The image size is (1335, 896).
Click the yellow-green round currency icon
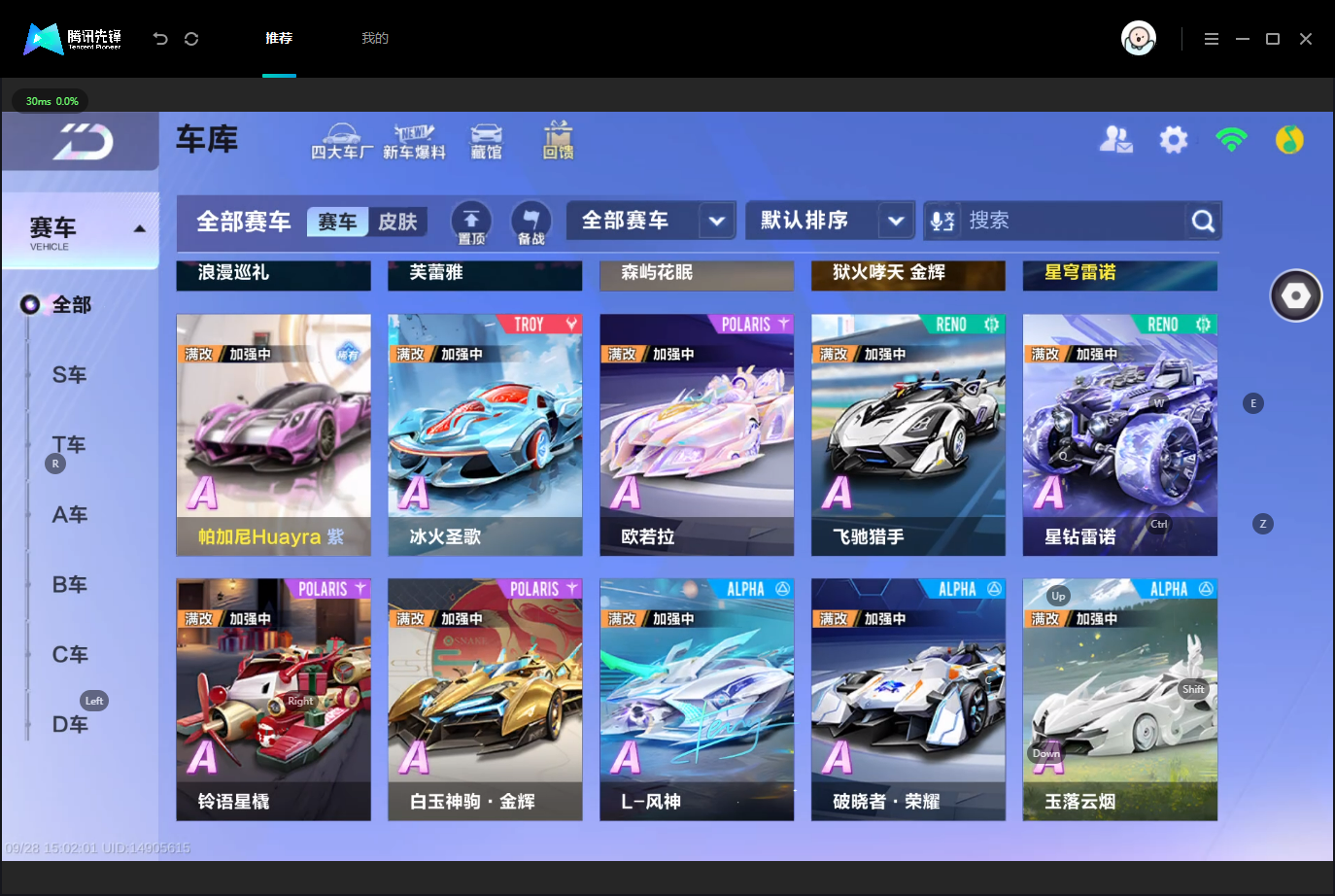point(1289,140)
